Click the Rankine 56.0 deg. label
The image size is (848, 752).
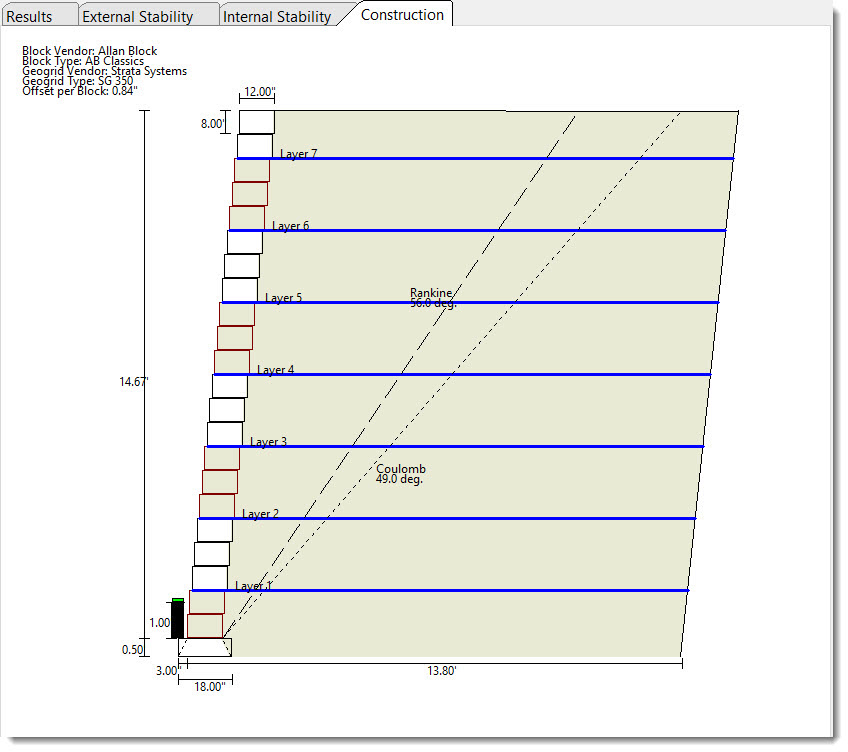tap(432, 298)
